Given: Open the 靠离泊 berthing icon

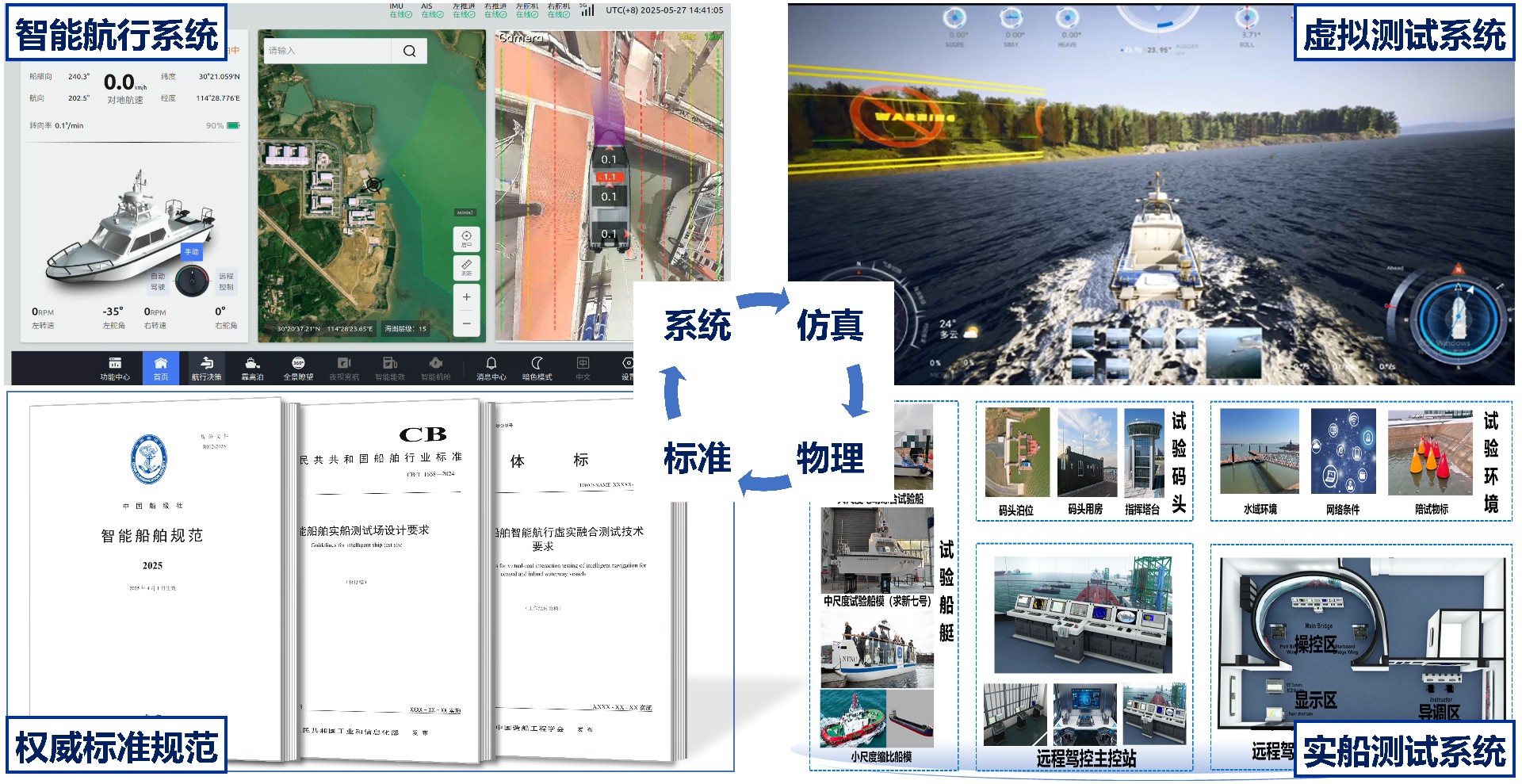Looking at the screenshot, I should [x=252, y=367].
